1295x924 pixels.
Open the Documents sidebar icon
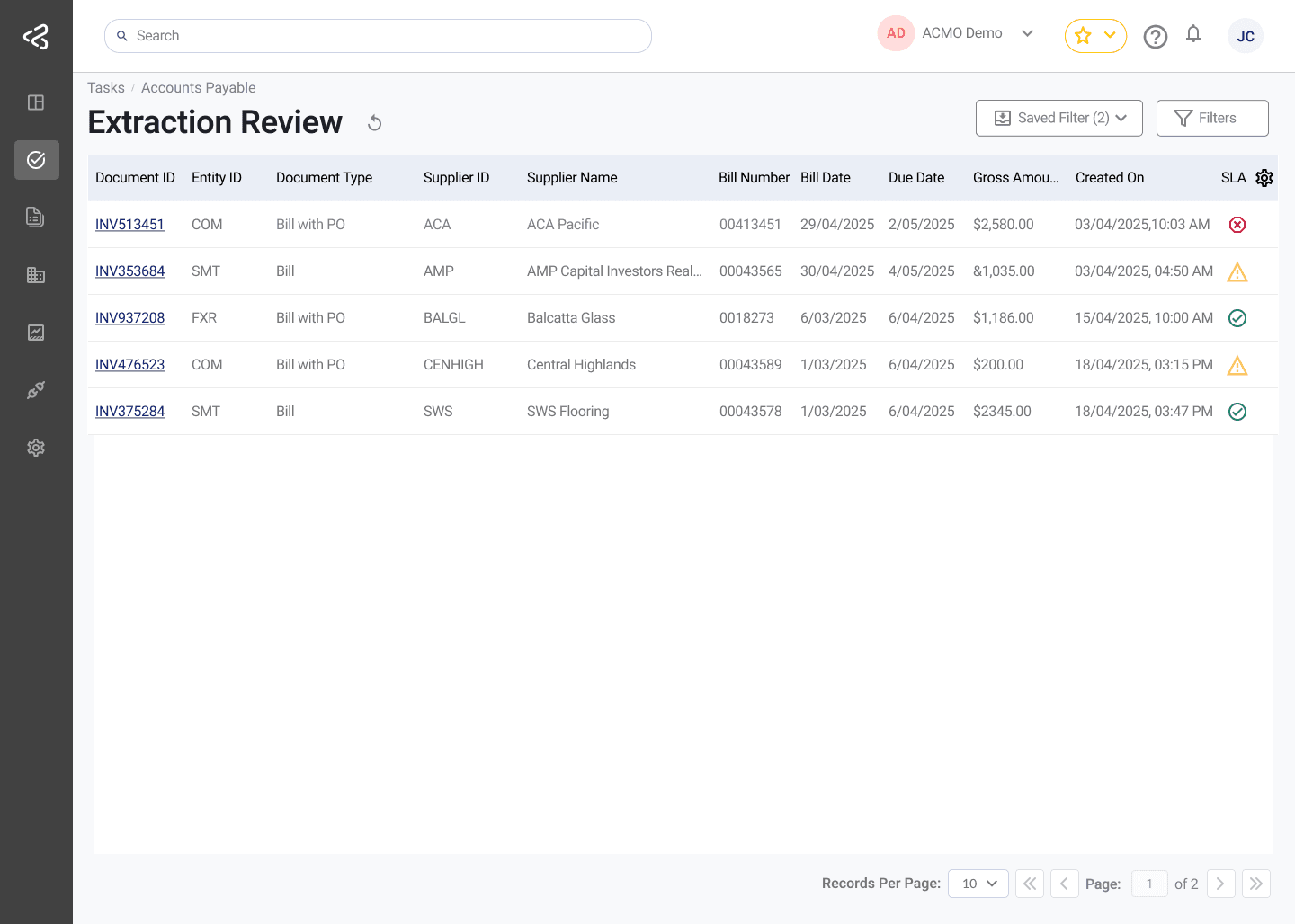pyautogui.click(x=36, y=218)
